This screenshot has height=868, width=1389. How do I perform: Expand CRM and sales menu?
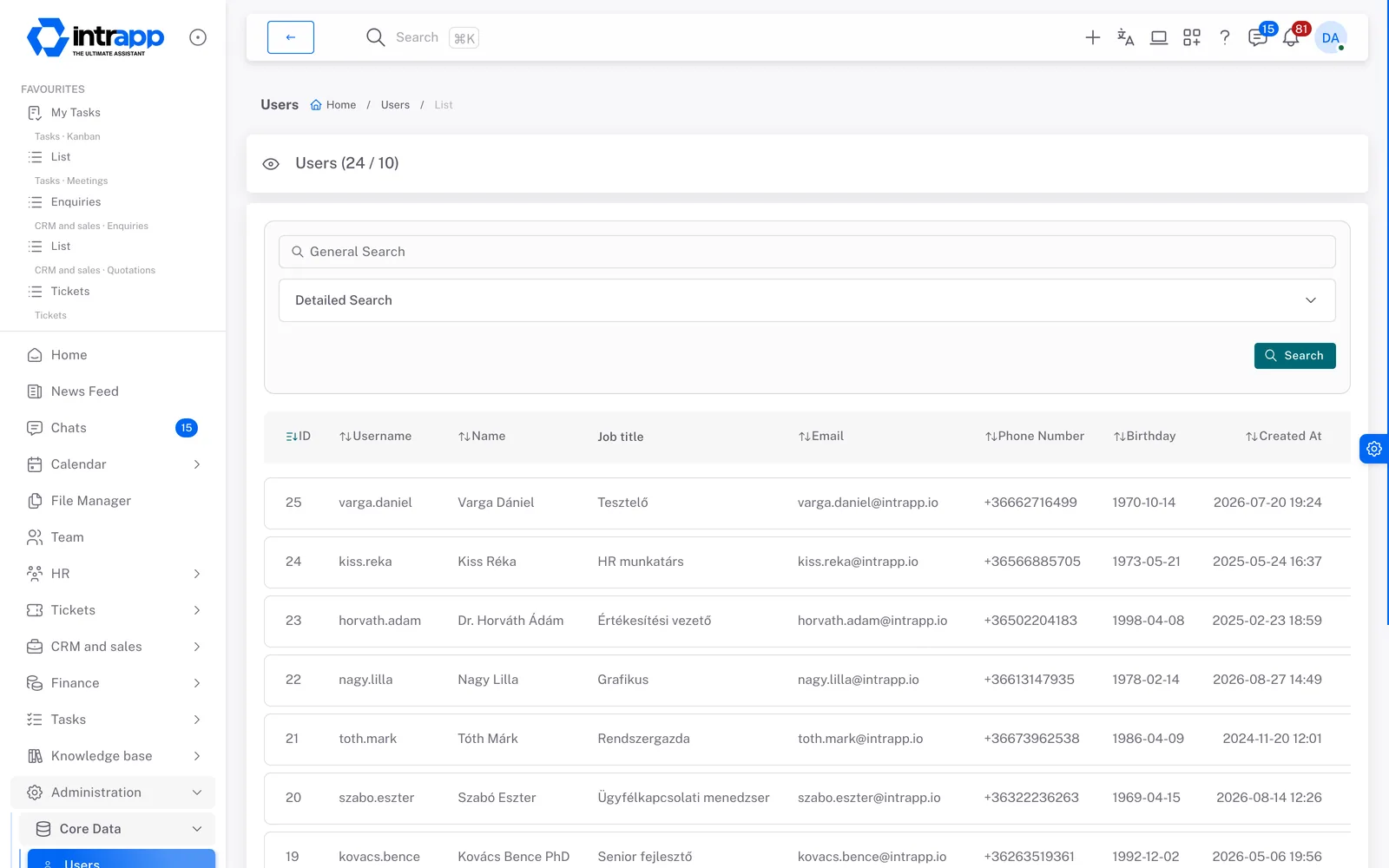click(113, 647)
